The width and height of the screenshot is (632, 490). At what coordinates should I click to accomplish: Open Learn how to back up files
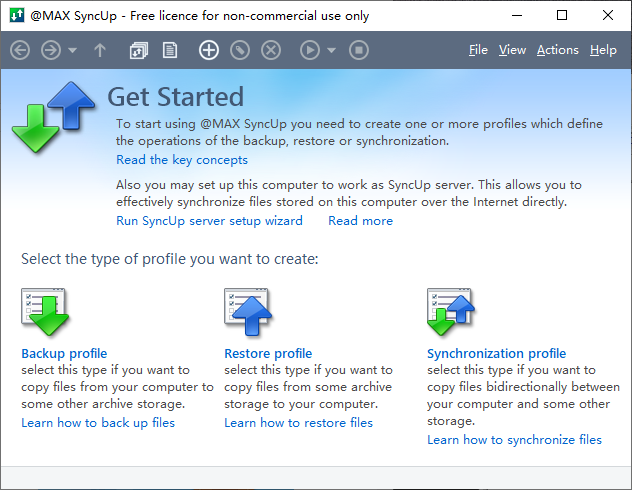(98, 423)
